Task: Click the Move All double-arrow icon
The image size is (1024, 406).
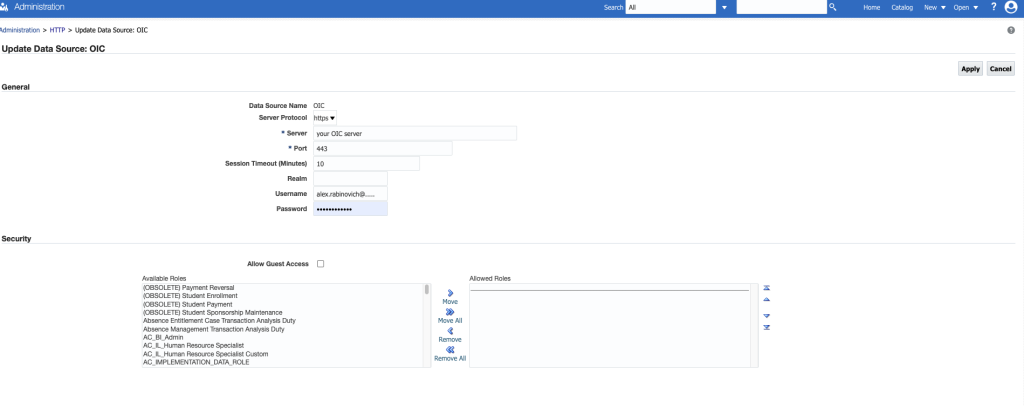Action: pos(450,312)
